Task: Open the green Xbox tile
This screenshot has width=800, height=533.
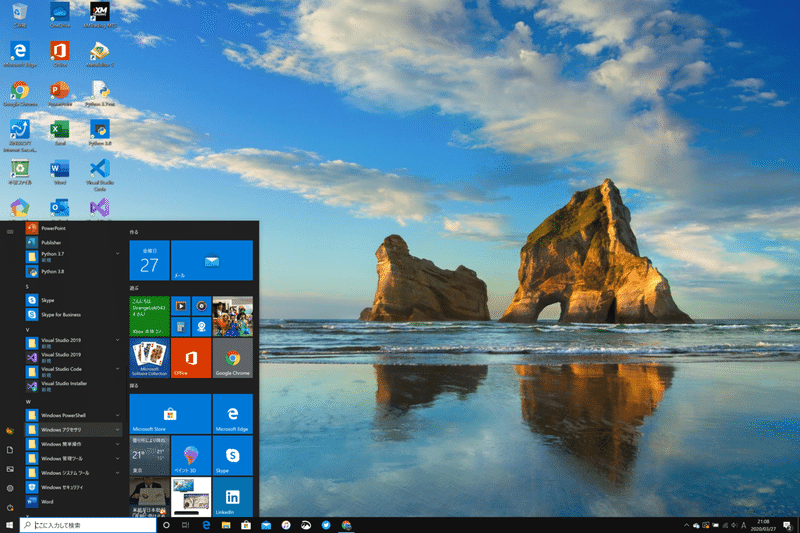Action: pos(149,316)
